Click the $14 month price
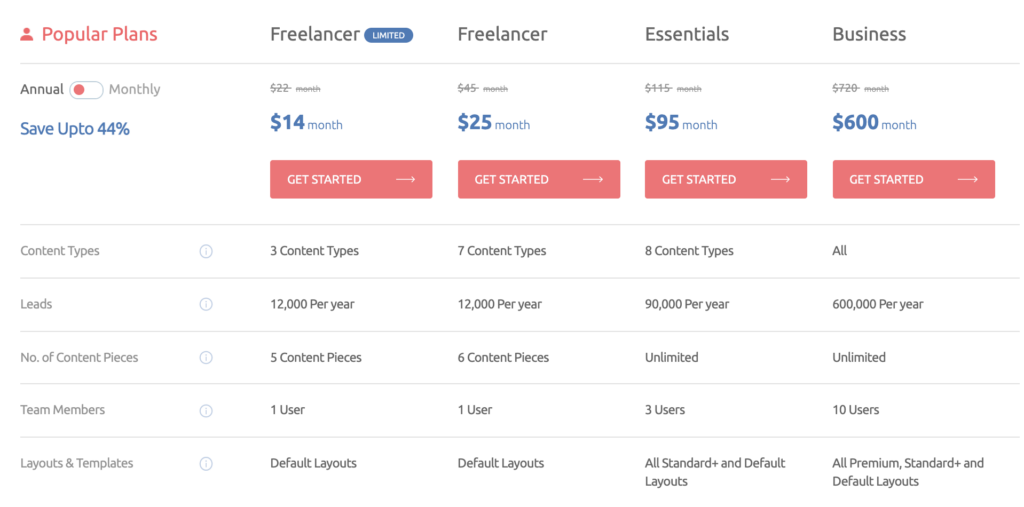 pos(306,122)
